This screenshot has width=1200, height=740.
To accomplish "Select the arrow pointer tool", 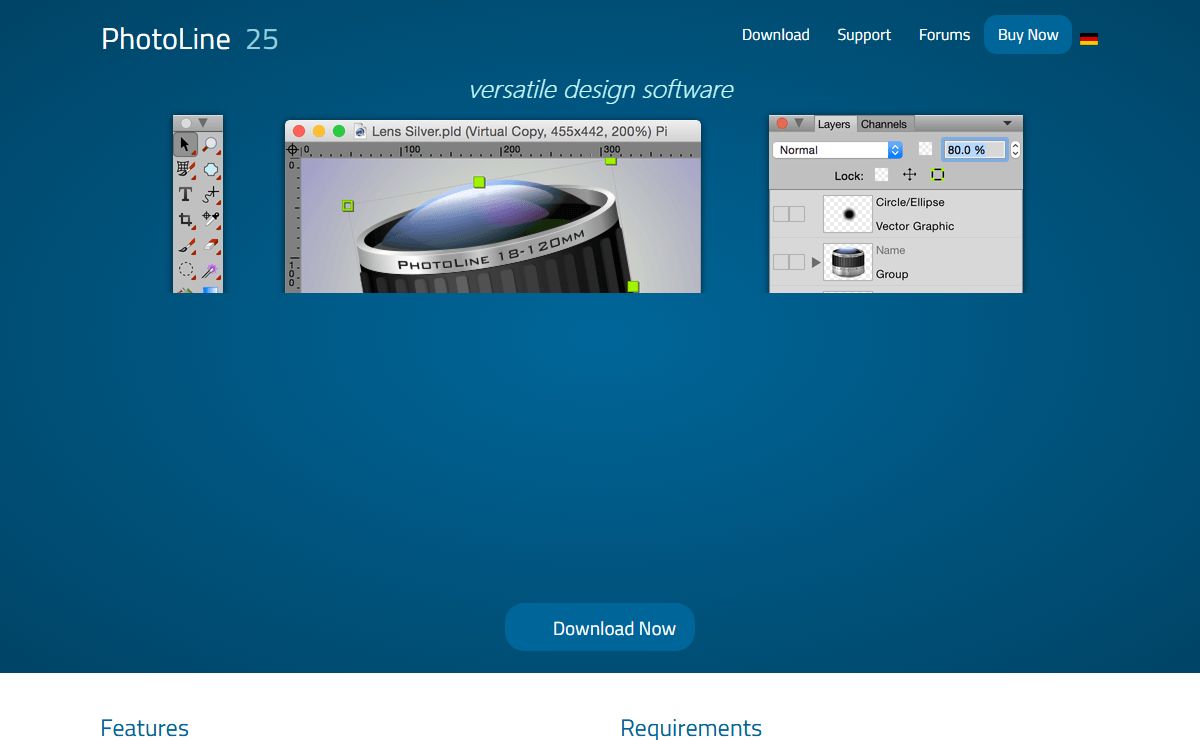I will tap(185, 144).
